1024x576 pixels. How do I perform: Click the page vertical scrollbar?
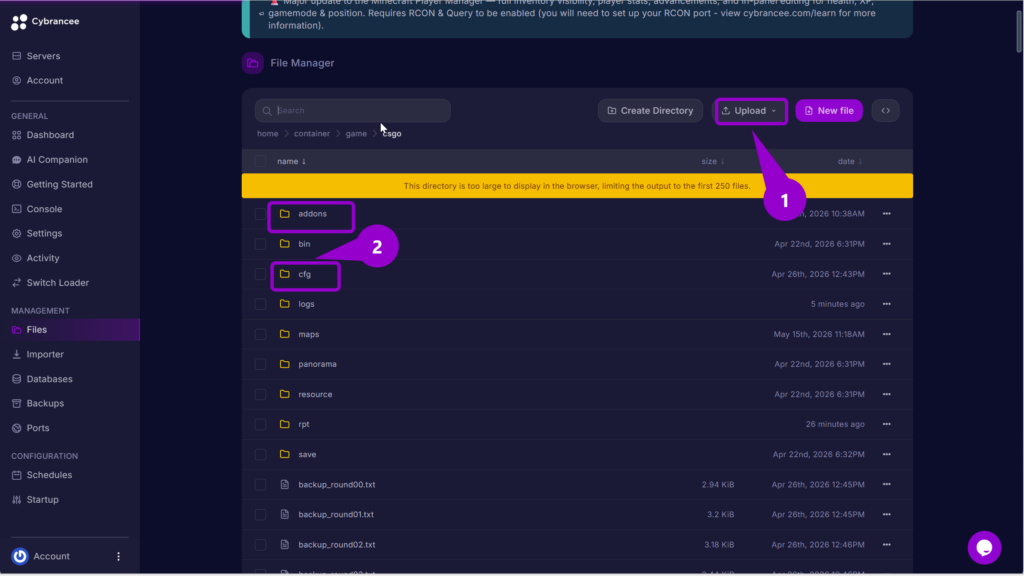click(1019, 29)
